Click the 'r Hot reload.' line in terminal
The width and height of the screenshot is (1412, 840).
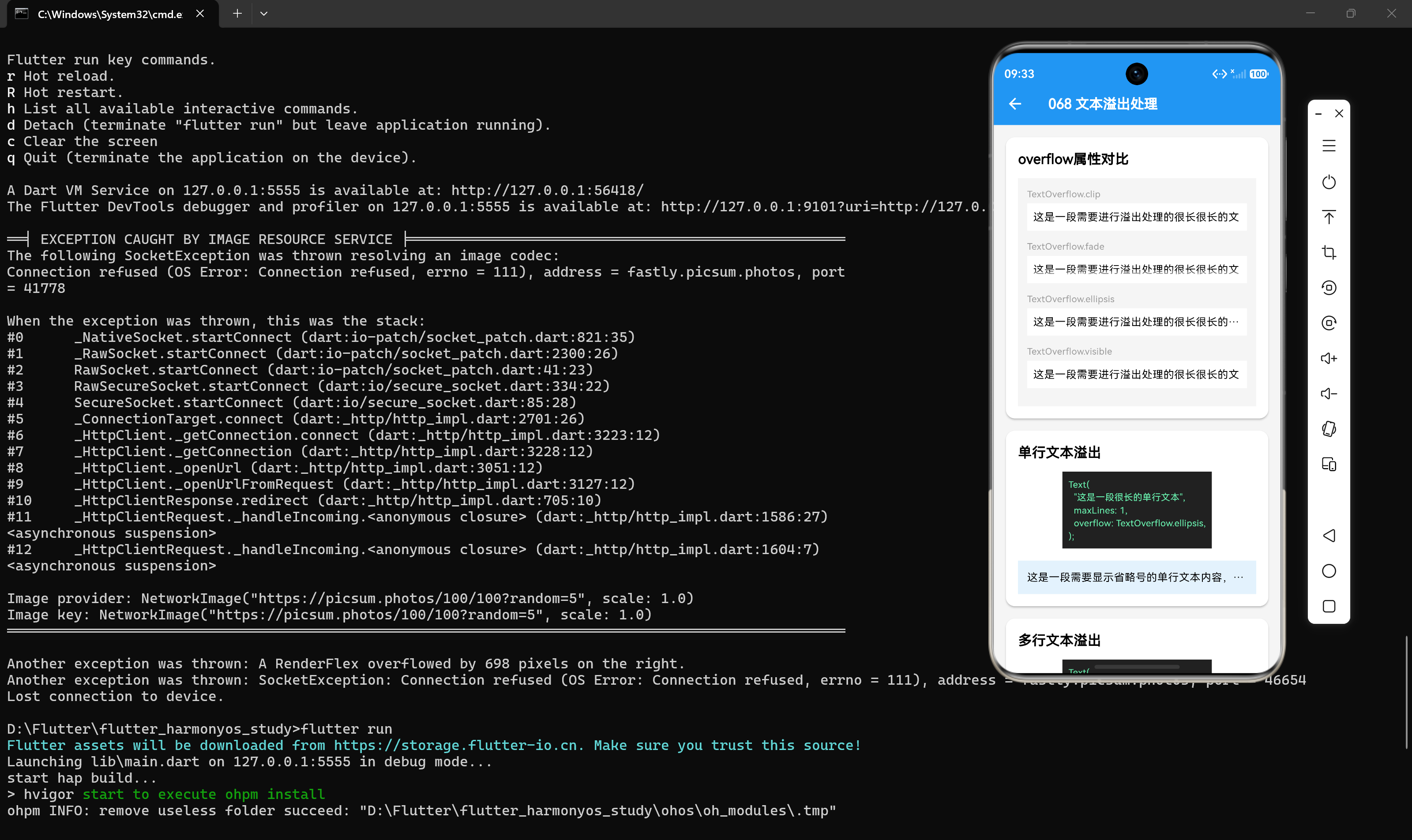(x=60, y=76)
